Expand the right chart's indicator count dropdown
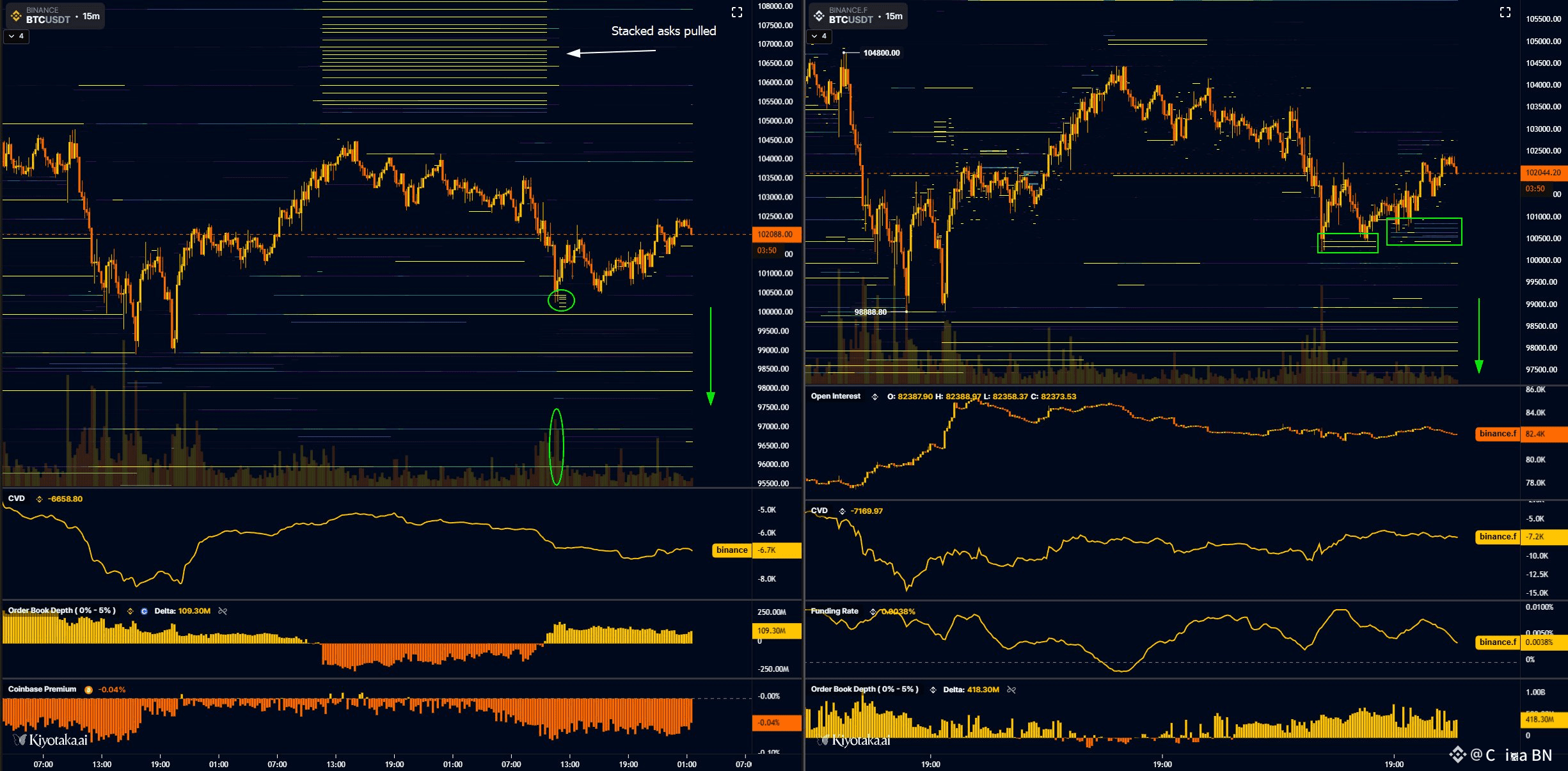The image size is (1568, 771). [819, 36]
